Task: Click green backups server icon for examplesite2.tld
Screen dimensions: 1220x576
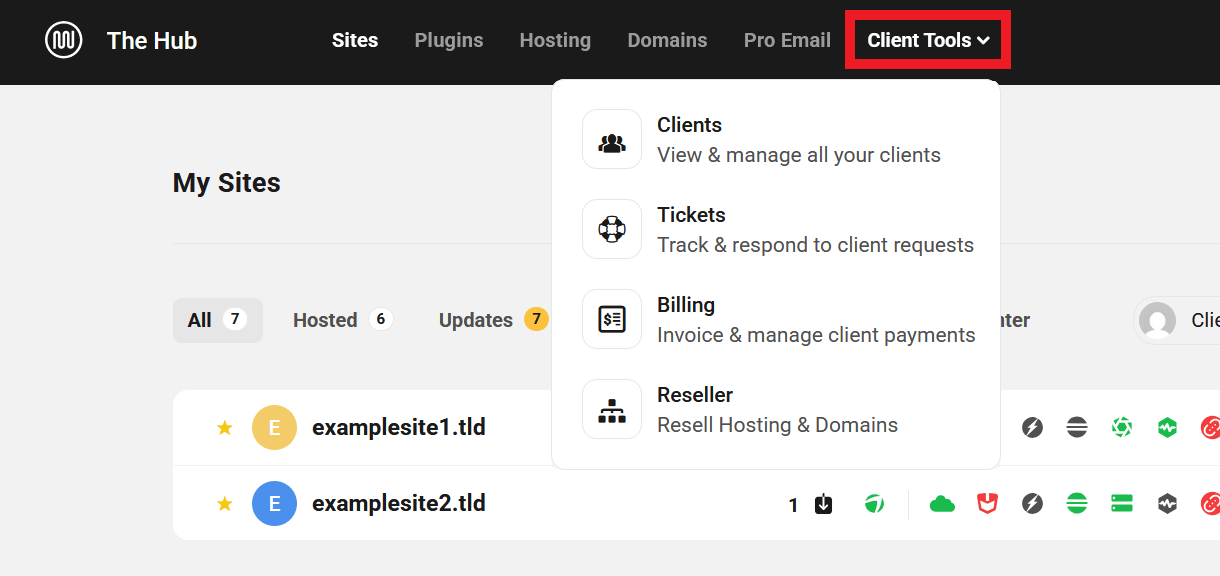Action: click(x=1122, y=504)
